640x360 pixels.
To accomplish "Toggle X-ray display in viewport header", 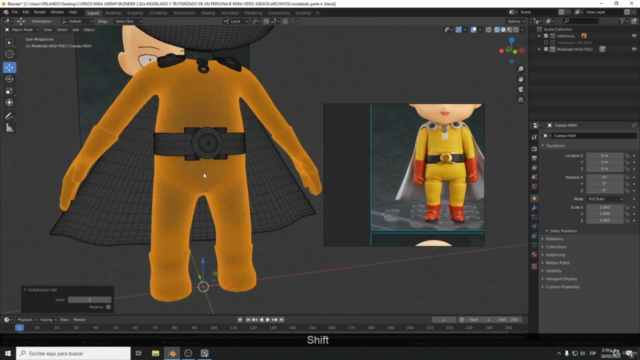I will pyautogui.click(x=489, y=30).
